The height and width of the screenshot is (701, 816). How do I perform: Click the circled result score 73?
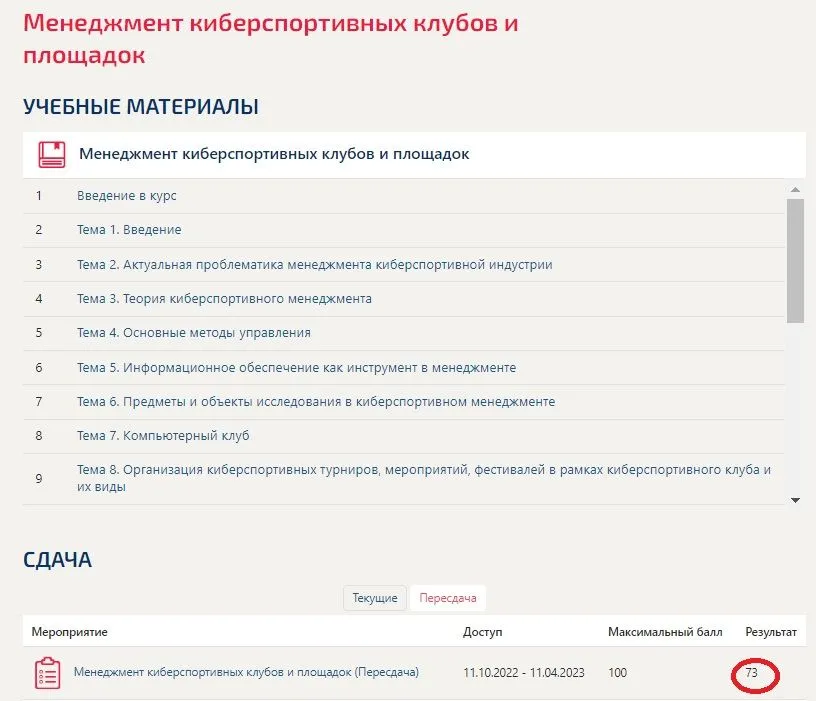pyautogui.click(x=752, y=674)
